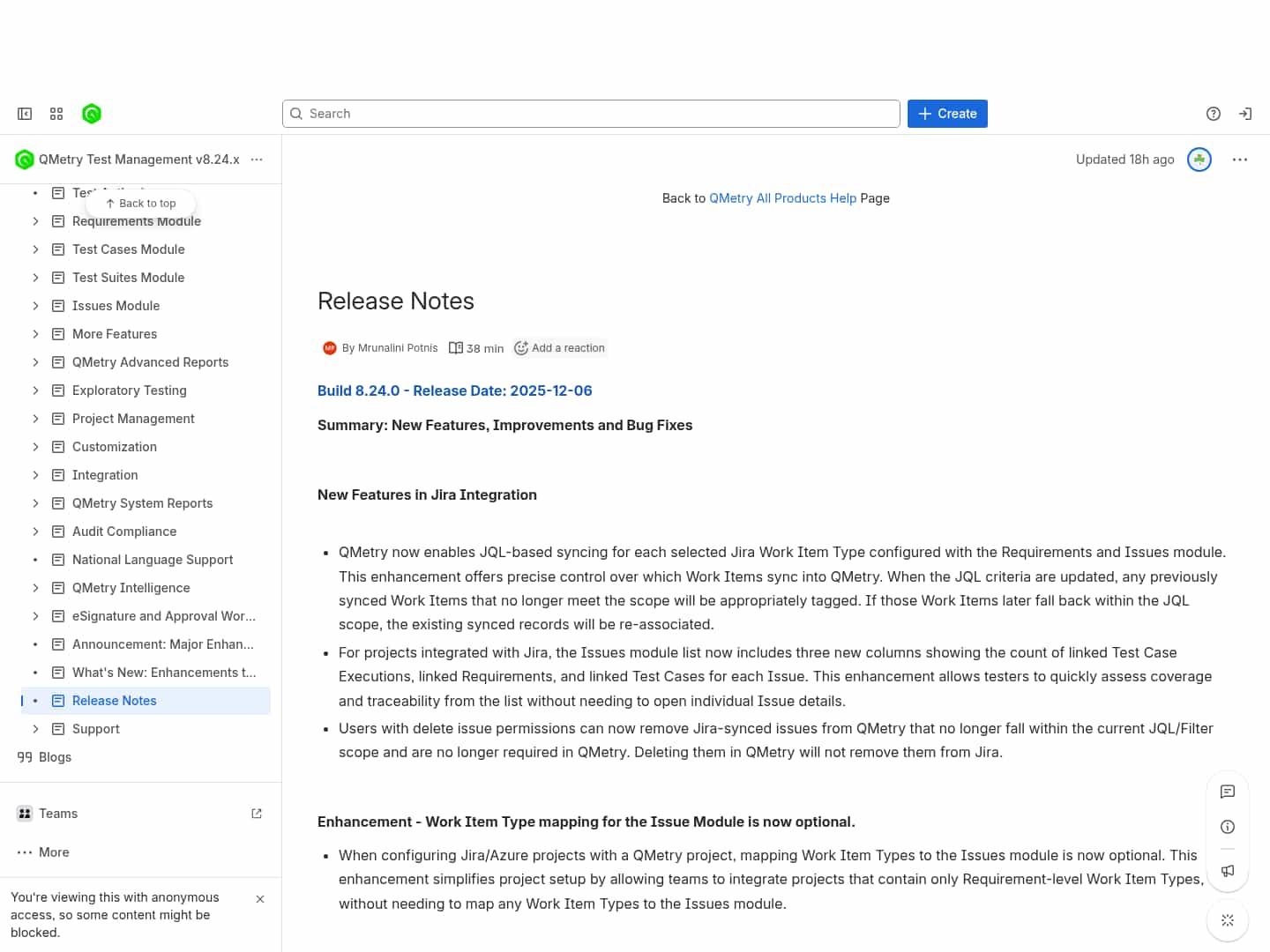Click the sparkle icon at bottom right
This screenshot has width=1270, height=952.
pyautogui.click(x=1228, y=920)
